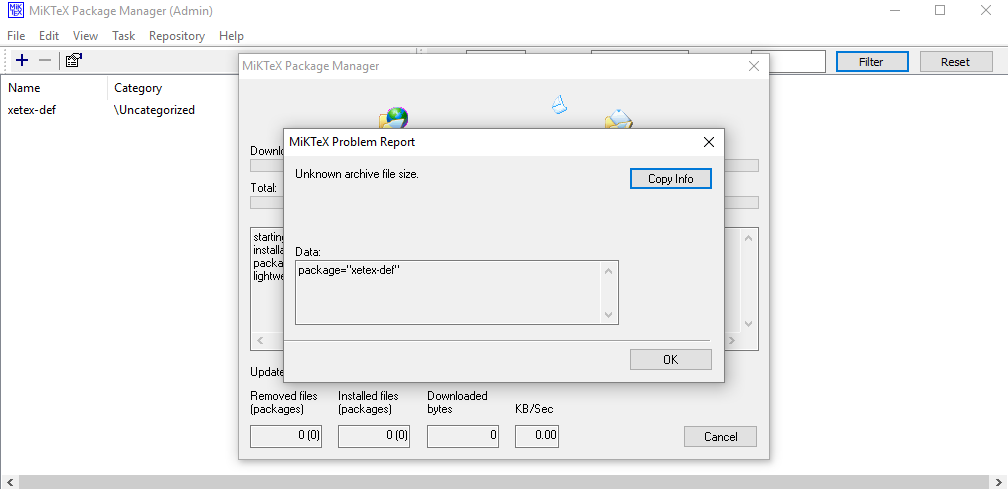This screenshot has height=489, width=1008.
Task: Click the flying document animation icon
Action: pyautogui.click(x=559, y=105)
